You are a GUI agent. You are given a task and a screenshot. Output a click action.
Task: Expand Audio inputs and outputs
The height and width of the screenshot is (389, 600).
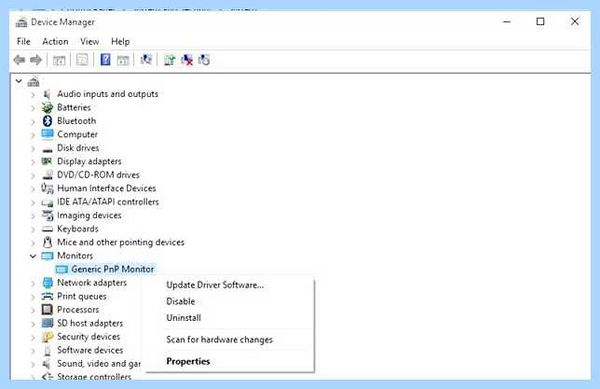pyautogui.click(x=33, y=94)
